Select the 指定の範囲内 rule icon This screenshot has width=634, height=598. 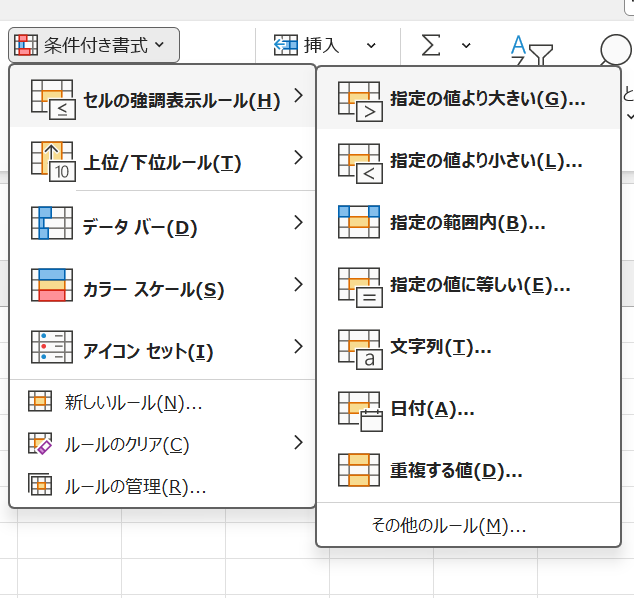point(360,224)
